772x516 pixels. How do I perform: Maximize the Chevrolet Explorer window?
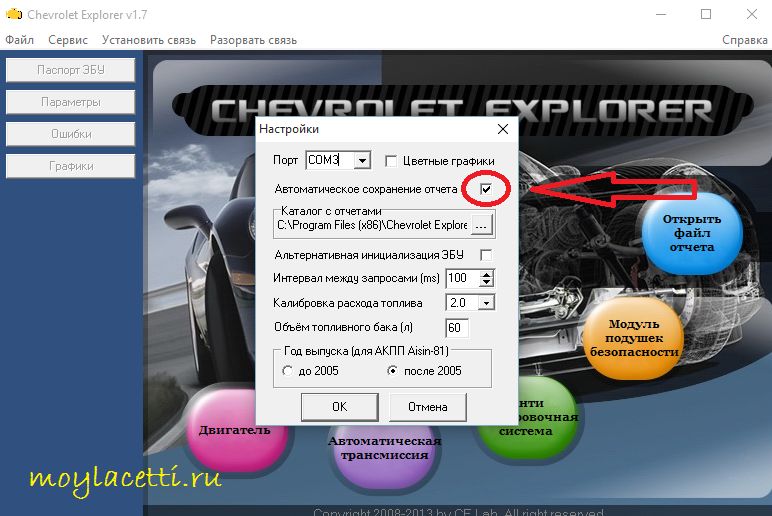pos(706,14)
